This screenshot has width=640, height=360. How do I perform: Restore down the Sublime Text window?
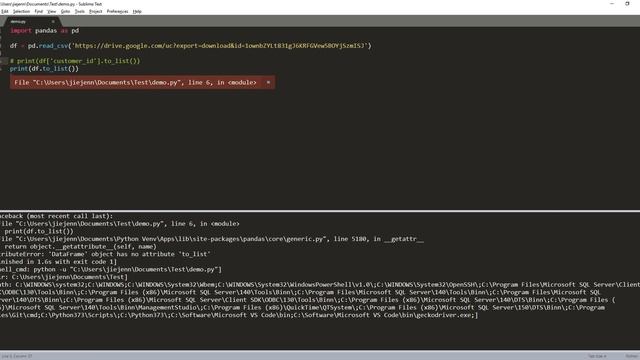point(627,4)
